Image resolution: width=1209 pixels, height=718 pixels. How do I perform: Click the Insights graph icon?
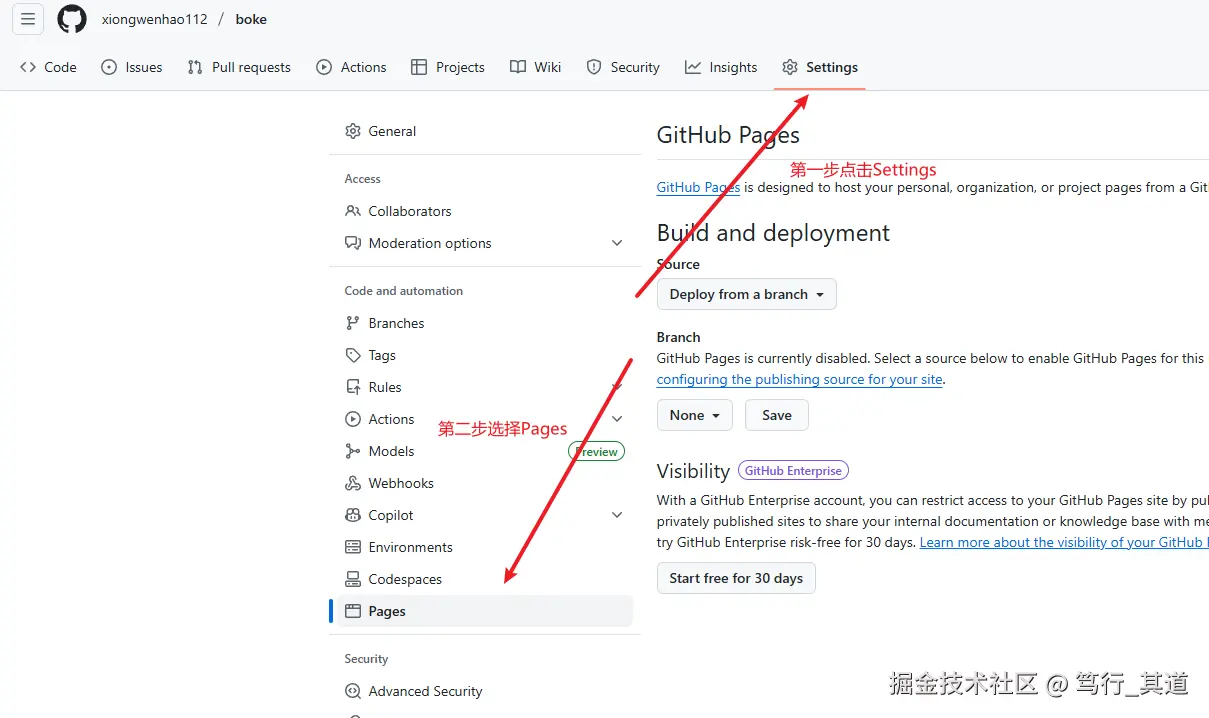(693, 67)
